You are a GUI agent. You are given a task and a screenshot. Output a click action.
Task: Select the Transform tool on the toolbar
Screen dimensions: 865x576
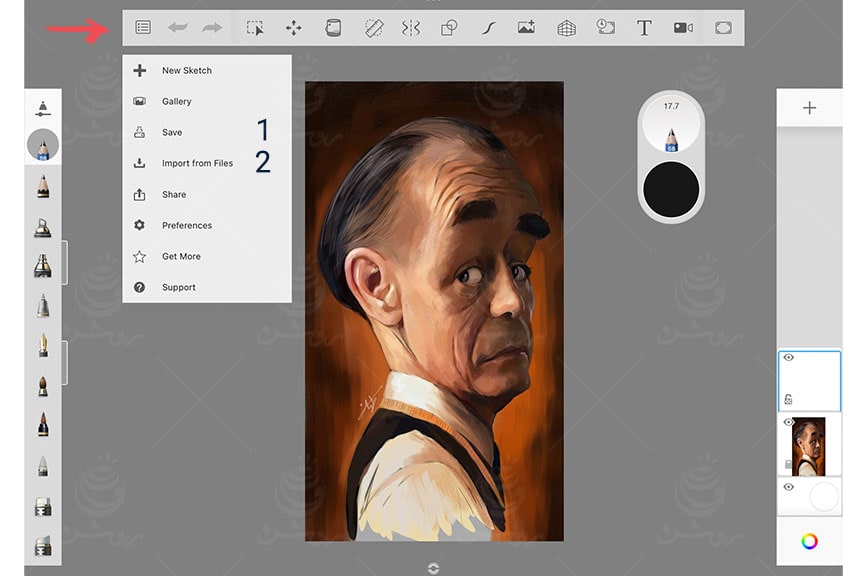(293, 28)
